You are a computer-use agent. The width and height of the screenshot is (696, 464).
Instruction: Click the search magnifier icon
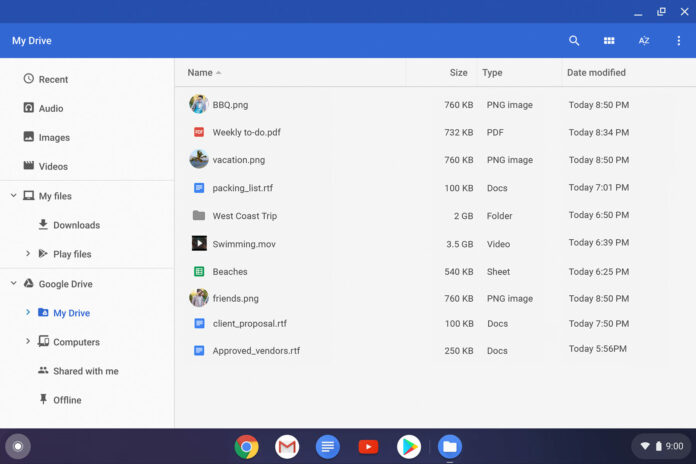pos(574,41)
